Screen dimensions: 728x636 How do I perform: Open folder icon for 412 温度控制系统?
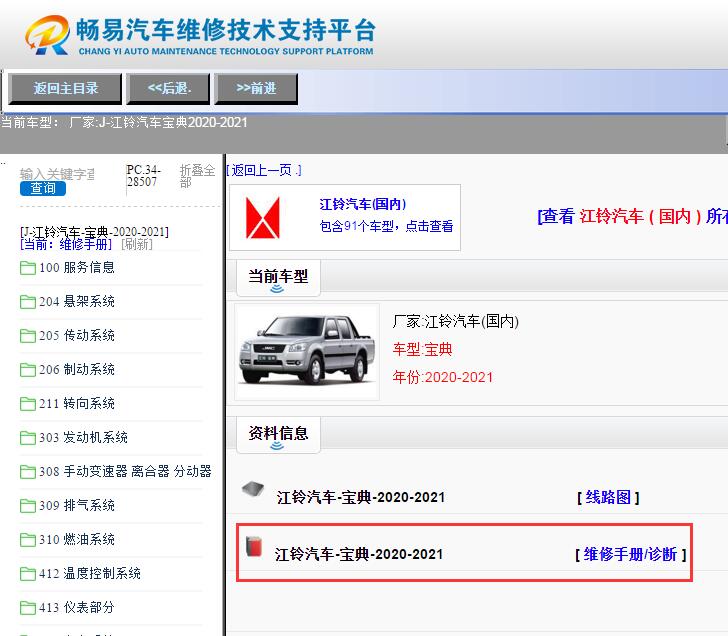click(28, 574)
